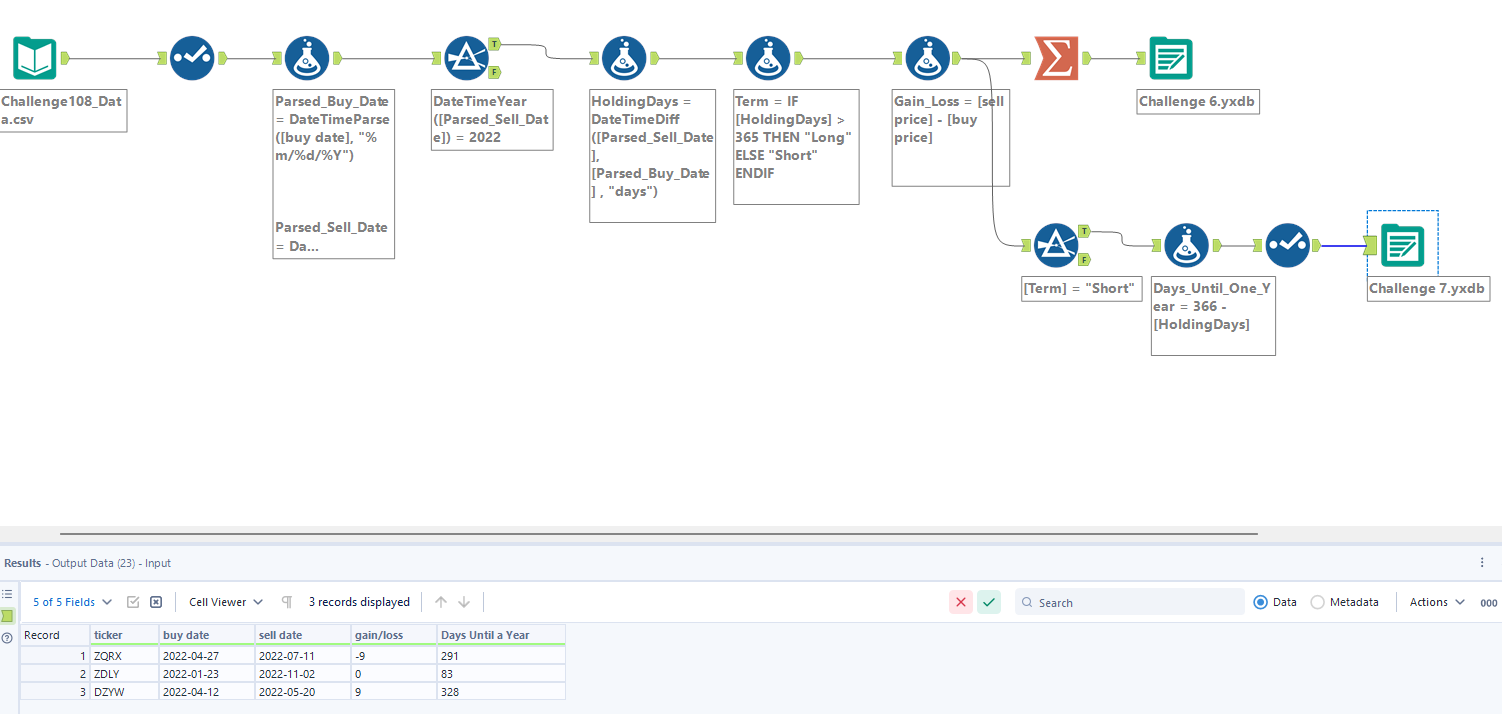Select the Input Data tool for Challenge108_Data.csv
The width and height of the screenshot is (1502, 714).
[x=35, y=58]
